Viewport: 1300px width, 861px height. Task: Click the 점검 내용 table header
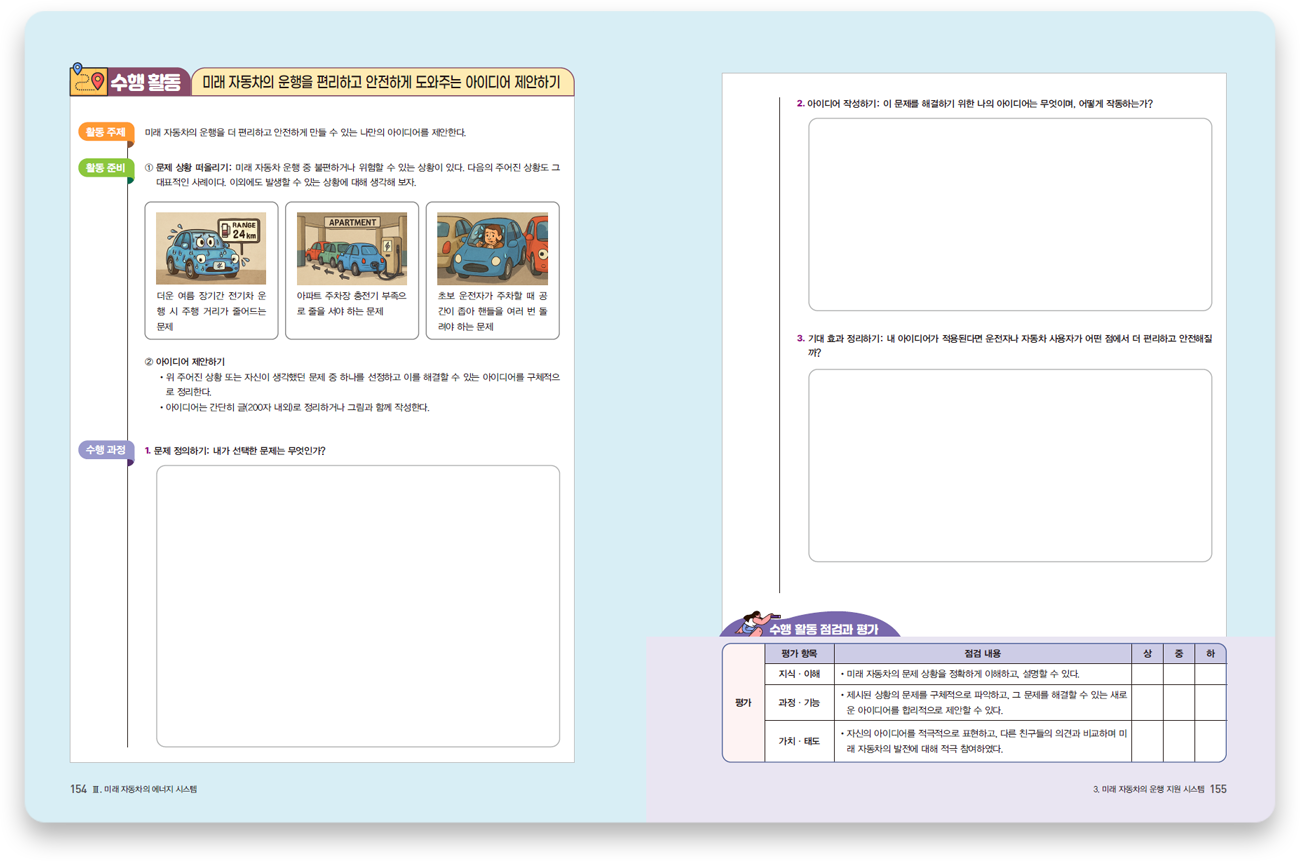tap(982, 654)
